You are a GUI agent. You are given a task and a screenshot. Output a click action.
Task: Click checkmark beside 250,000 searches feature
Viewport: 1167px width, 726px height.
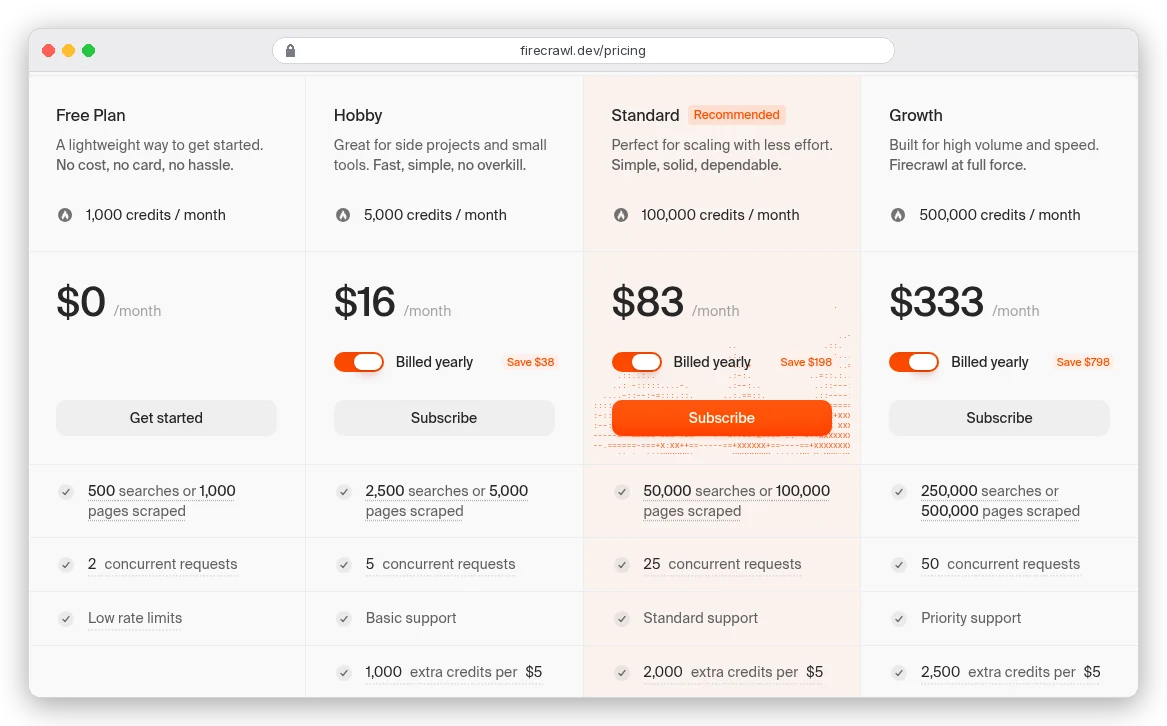click(899, 491)
